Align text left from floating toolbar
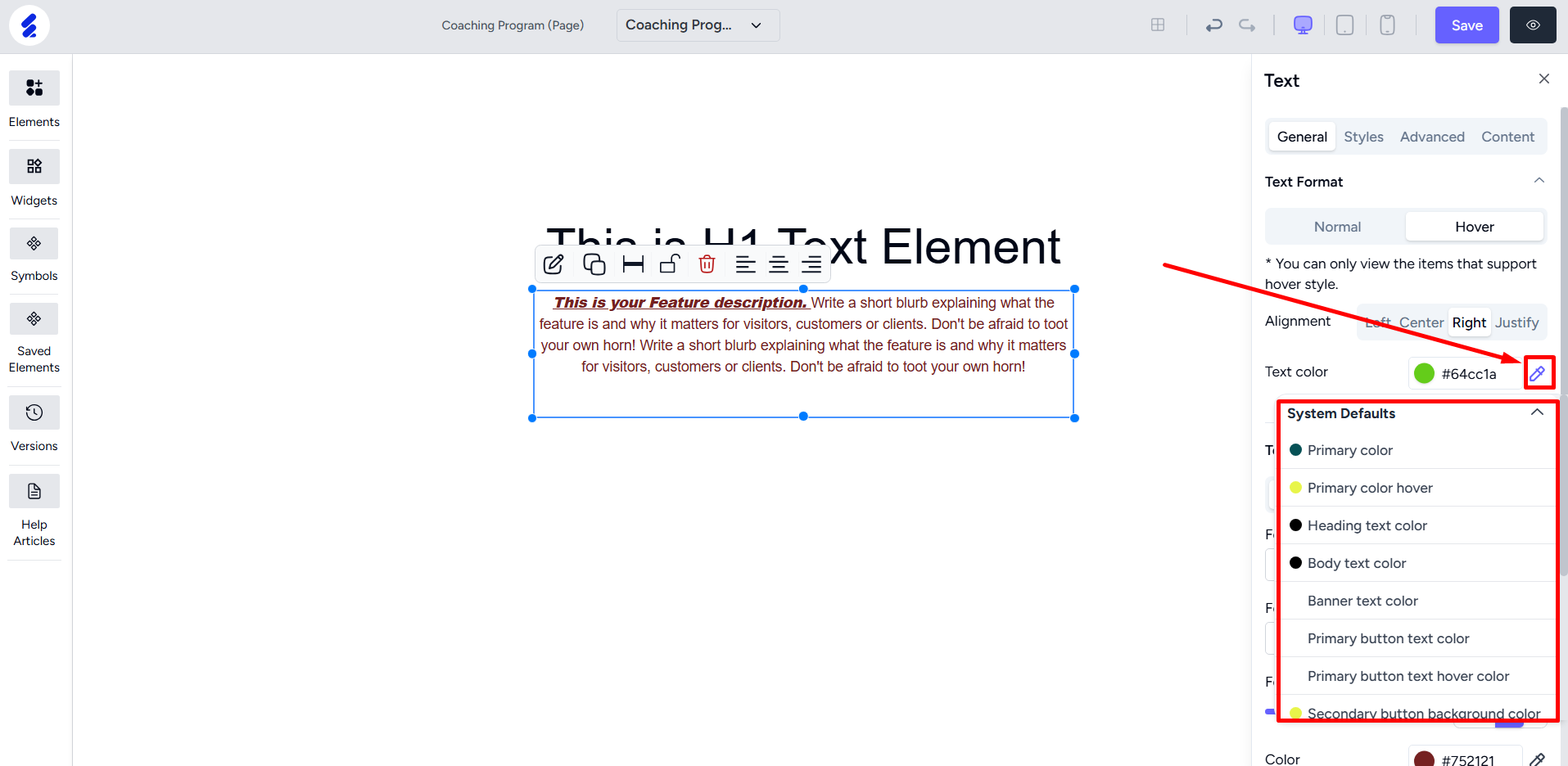This screenshot has height=766, width=1568. click(745, 264)
